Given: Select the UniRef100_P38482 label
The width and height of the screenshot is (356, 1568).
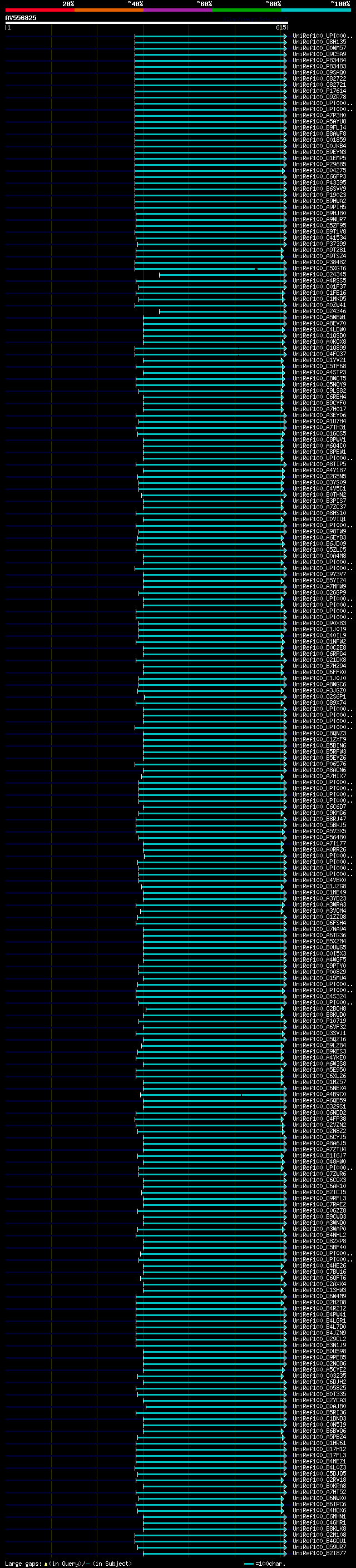Looking at the screenshot, I should pos(319,263).
